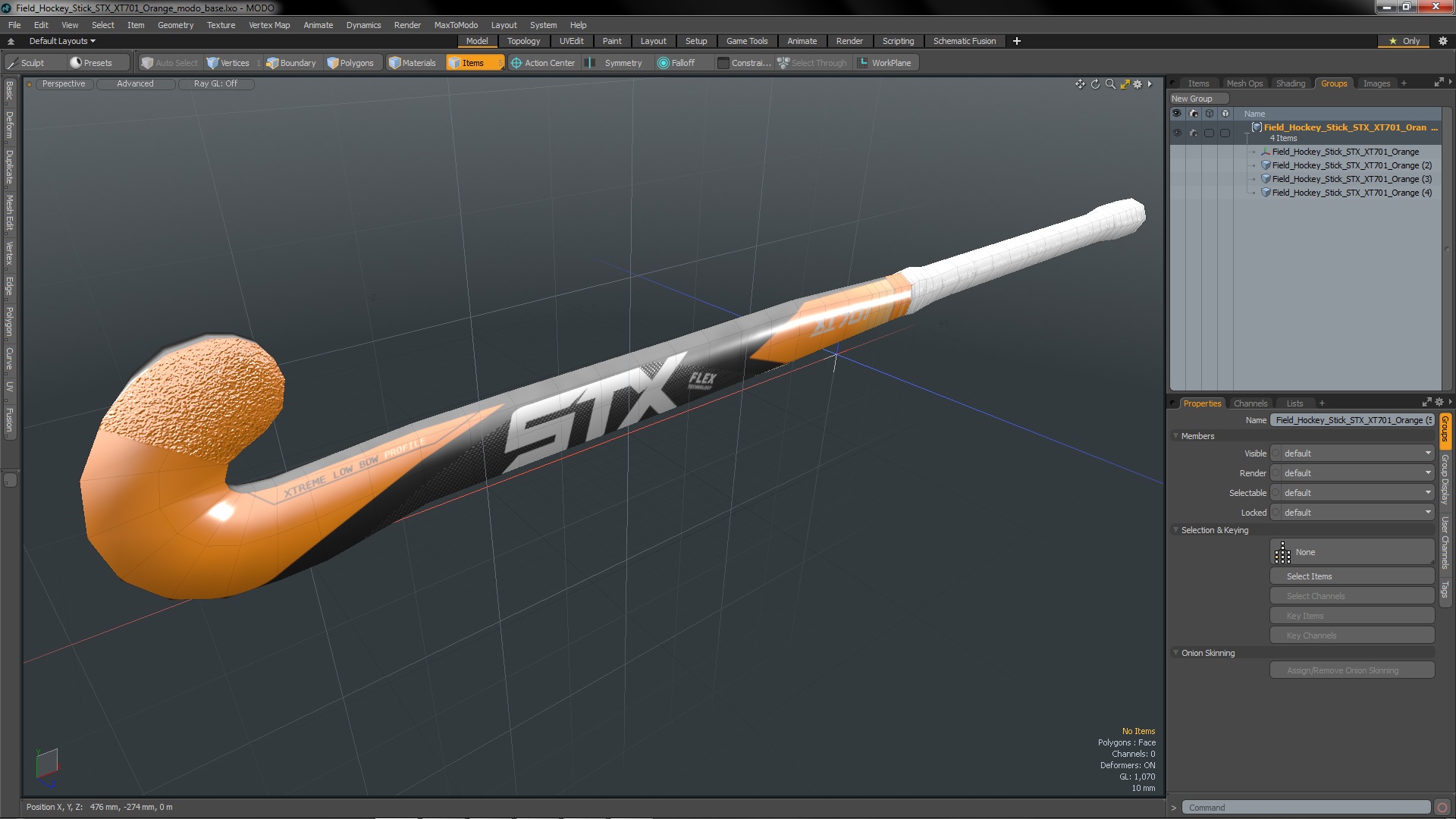
Task: Open Constraints options
Action: [x=744, y=63]
